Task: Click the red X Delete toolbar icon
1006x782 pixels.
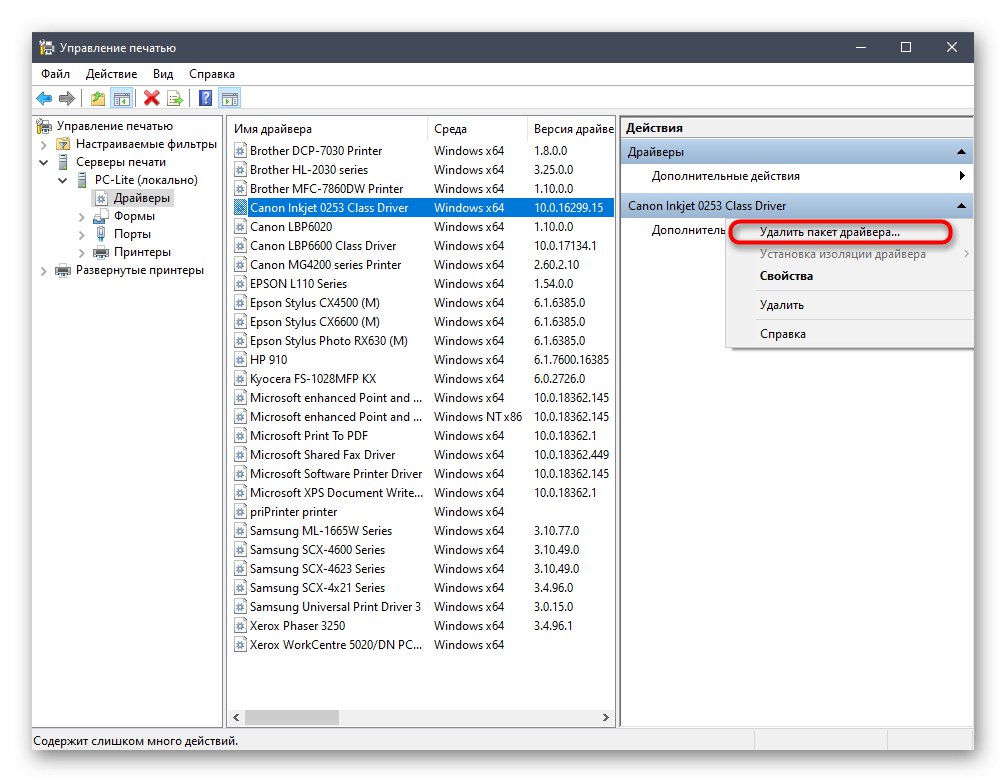Action: point(151,98)
